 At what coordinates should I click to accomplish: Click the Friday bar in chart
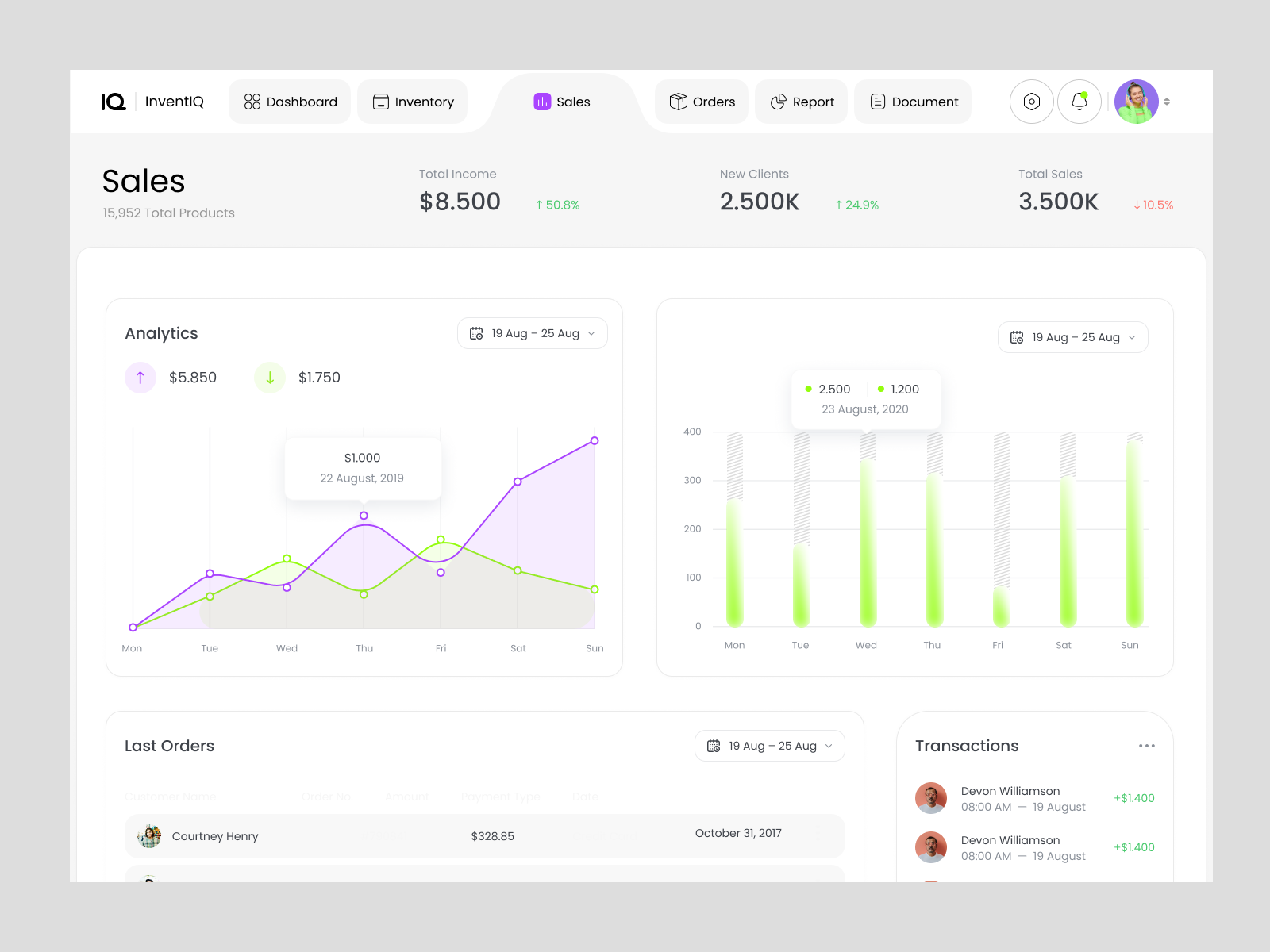tap(1002, 606)
